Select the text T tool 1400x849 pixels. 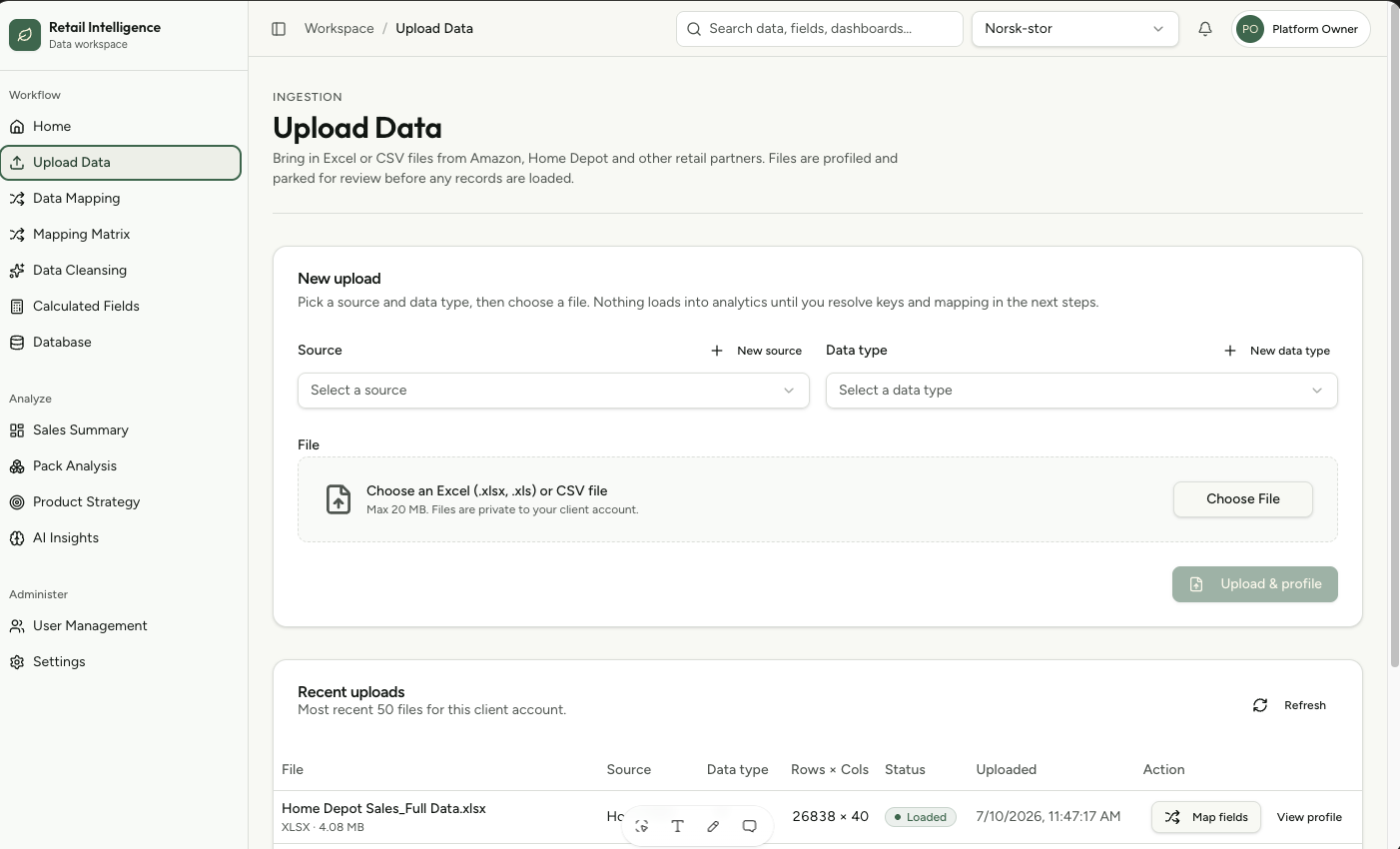(x=677, y=826)
